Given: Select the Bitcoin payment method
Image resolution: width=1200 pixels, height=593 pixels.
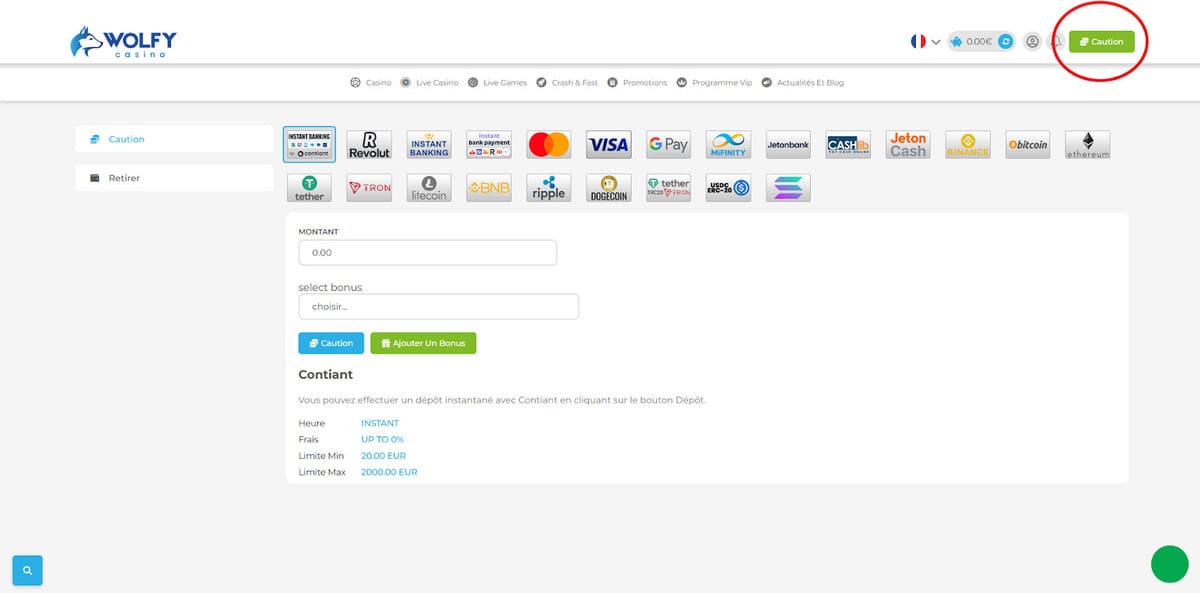Looking at the screenshot, I should coord(1027,145).
